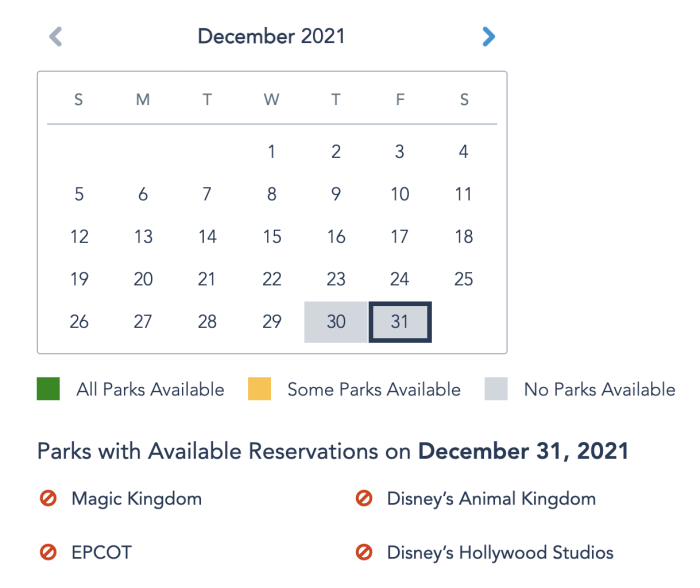Click unavailable icon beside Disney's Animal Kingdom
Screen dimensions: 700x588
coord(364,498)
